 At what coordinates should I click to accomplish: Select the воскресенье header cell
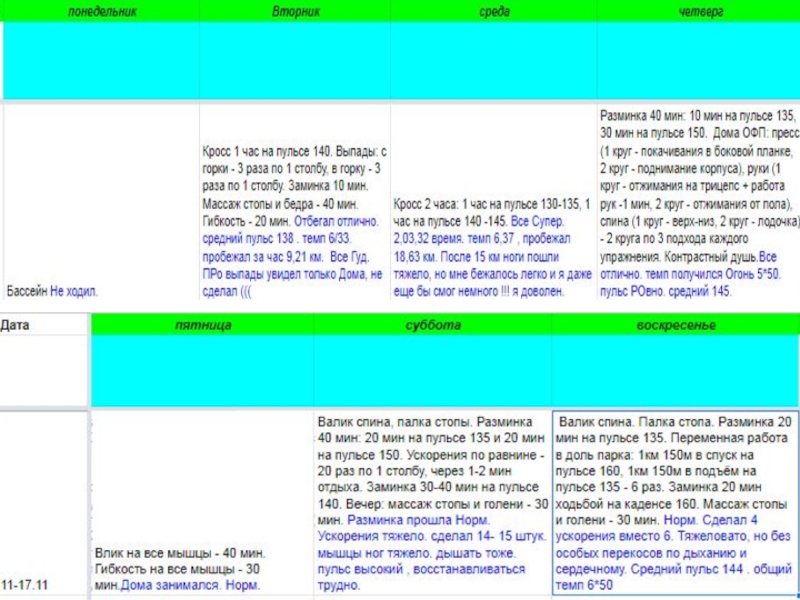(x=675, y=325)
